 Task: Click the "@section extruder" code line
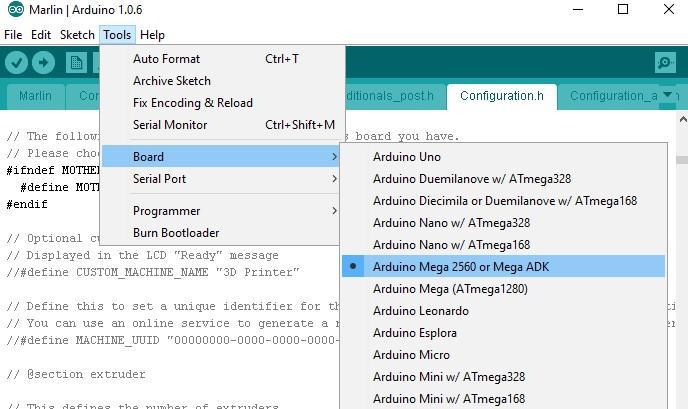(76, 375)
